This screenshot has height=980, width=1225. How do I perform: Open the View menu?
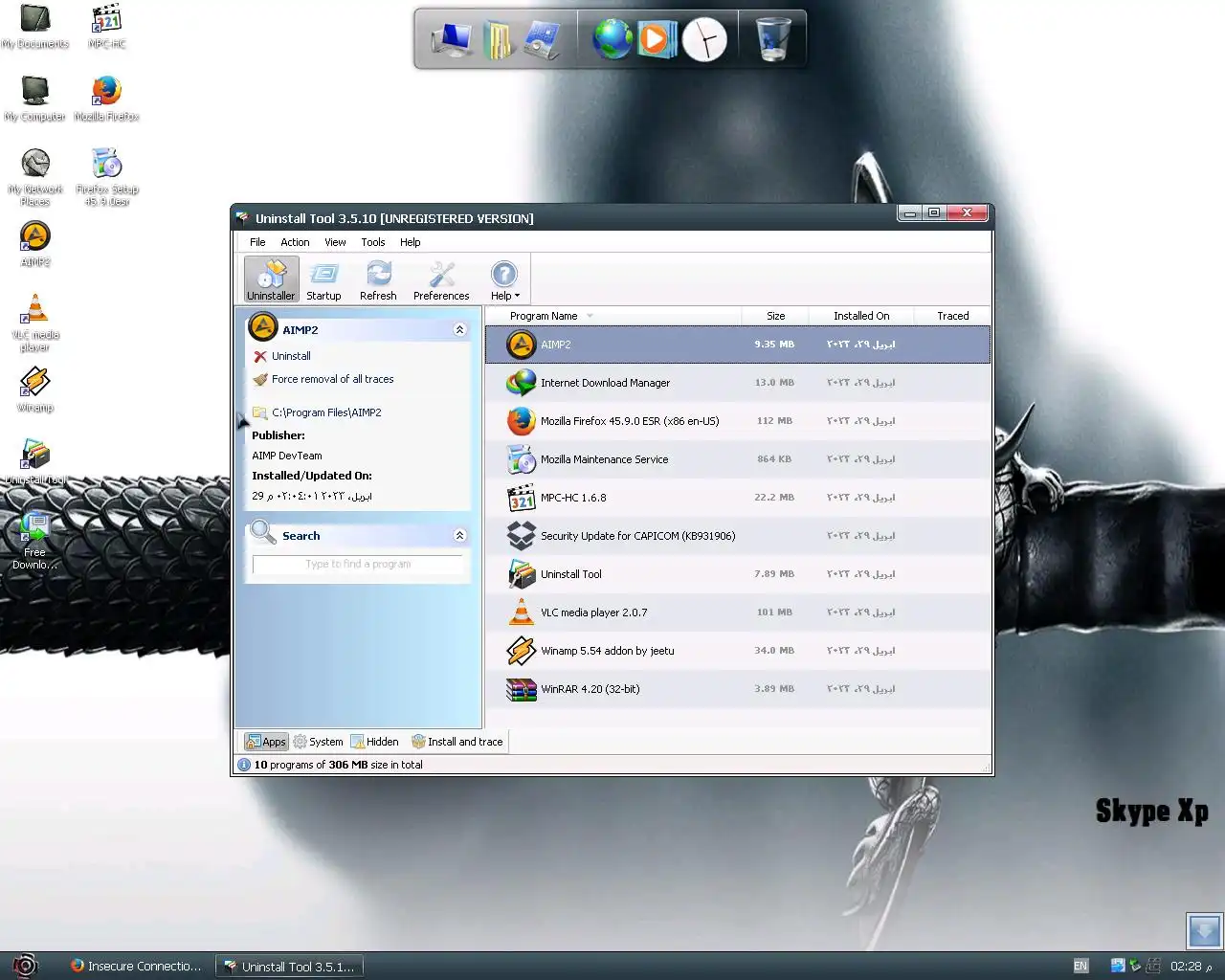335,242
